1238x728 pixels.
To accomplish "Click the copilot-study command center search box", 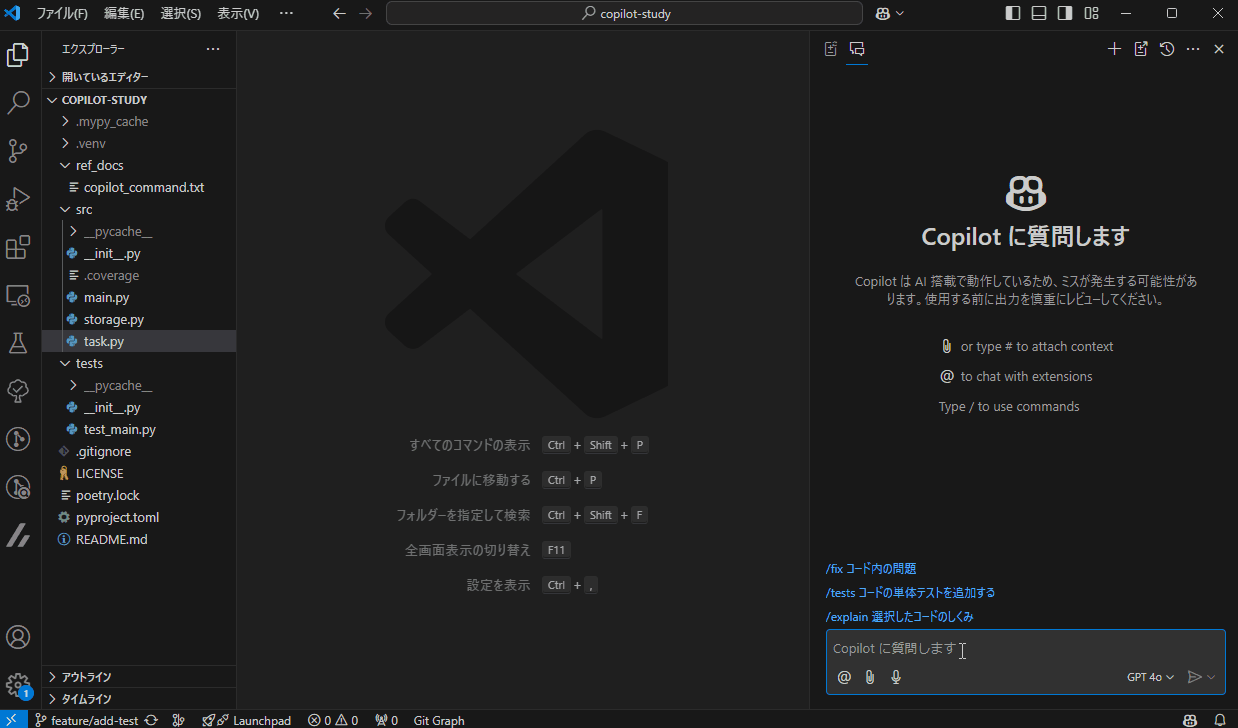I will click(624, 14).
